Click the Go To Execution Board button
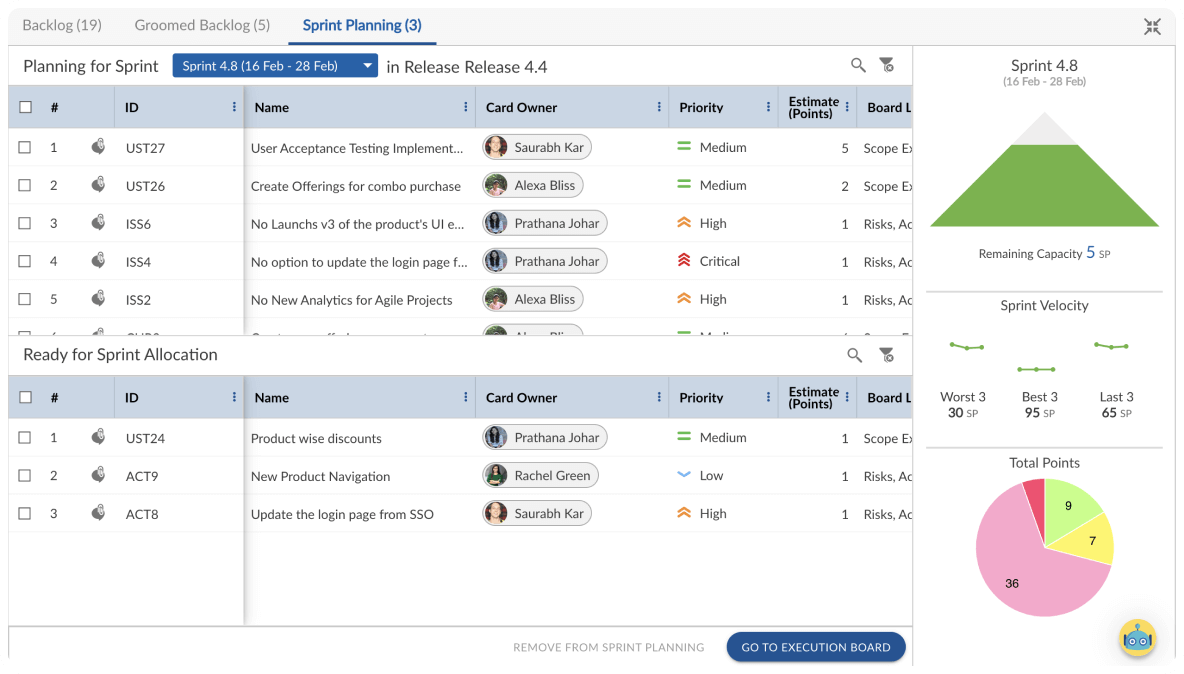 pos(815,647)
